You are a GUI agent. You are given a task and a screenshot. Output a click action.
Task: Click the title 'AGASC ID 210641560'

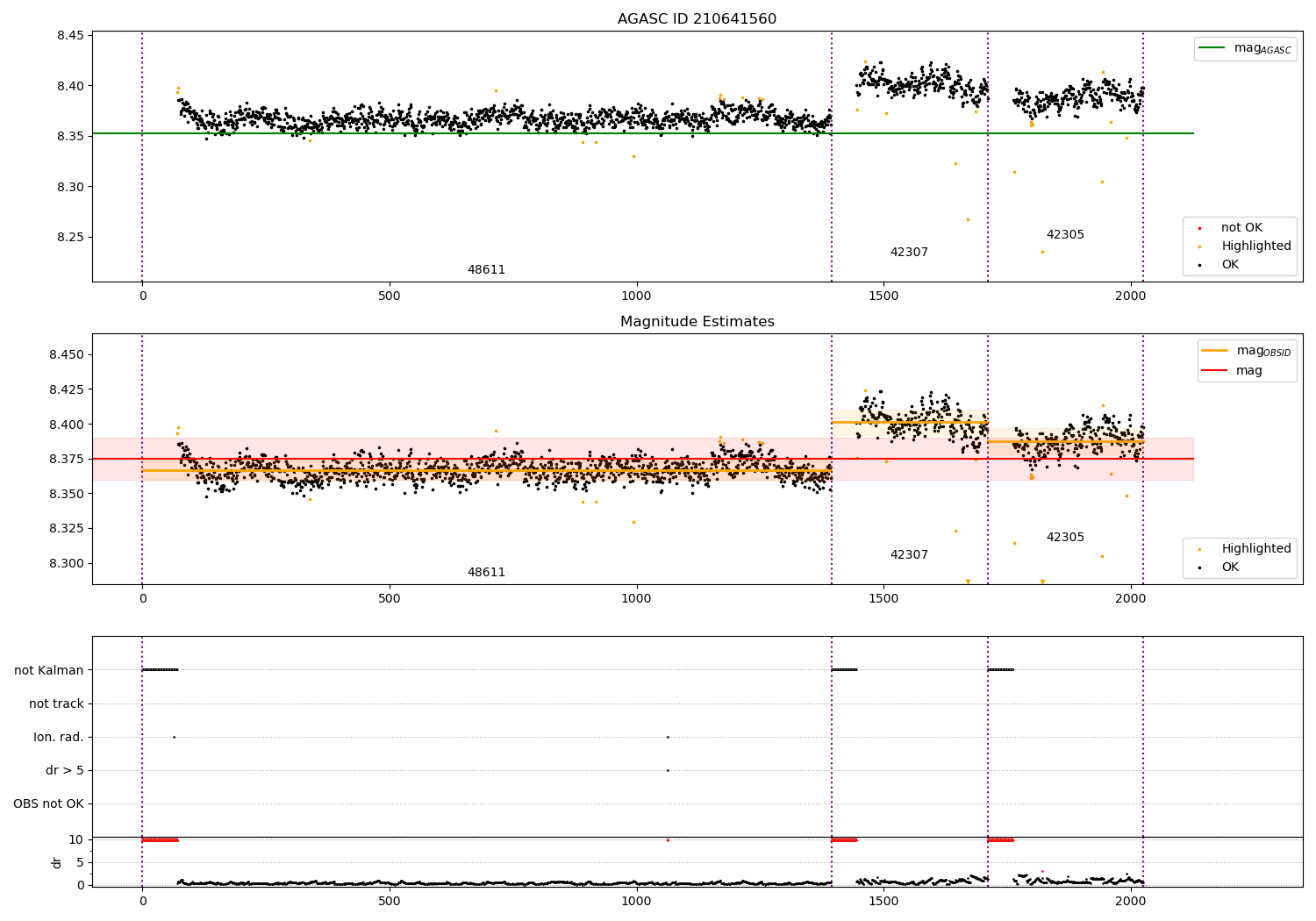tap(697, 18)
